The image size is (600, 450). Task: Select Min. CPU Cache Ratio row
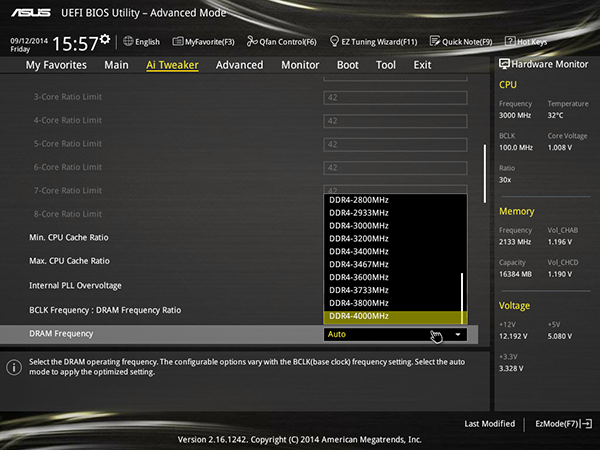(x=69, y=238)
